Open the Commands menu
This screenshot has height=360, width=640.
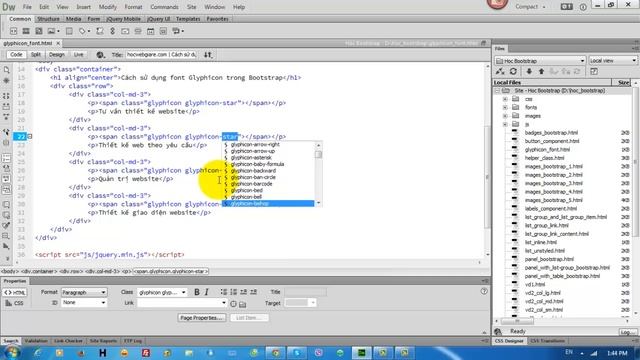pos(164,7)
